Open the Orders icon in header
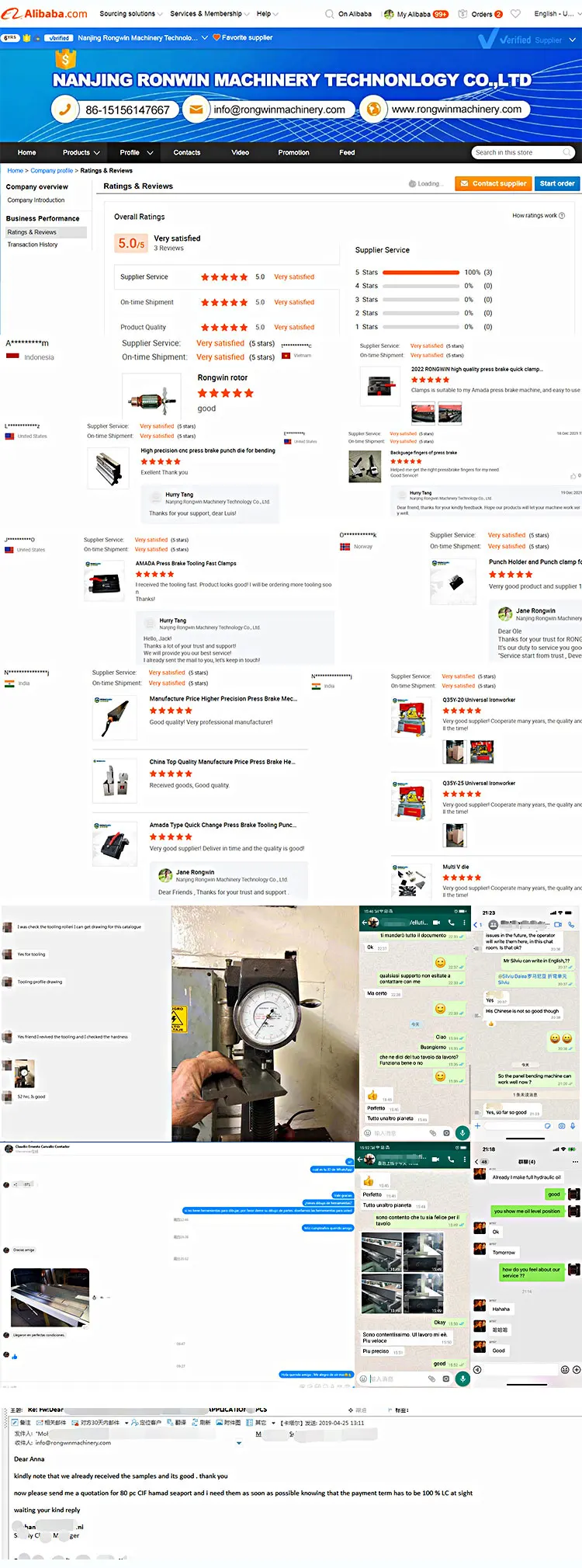The image size is (582, 1568). click(463, 13)
